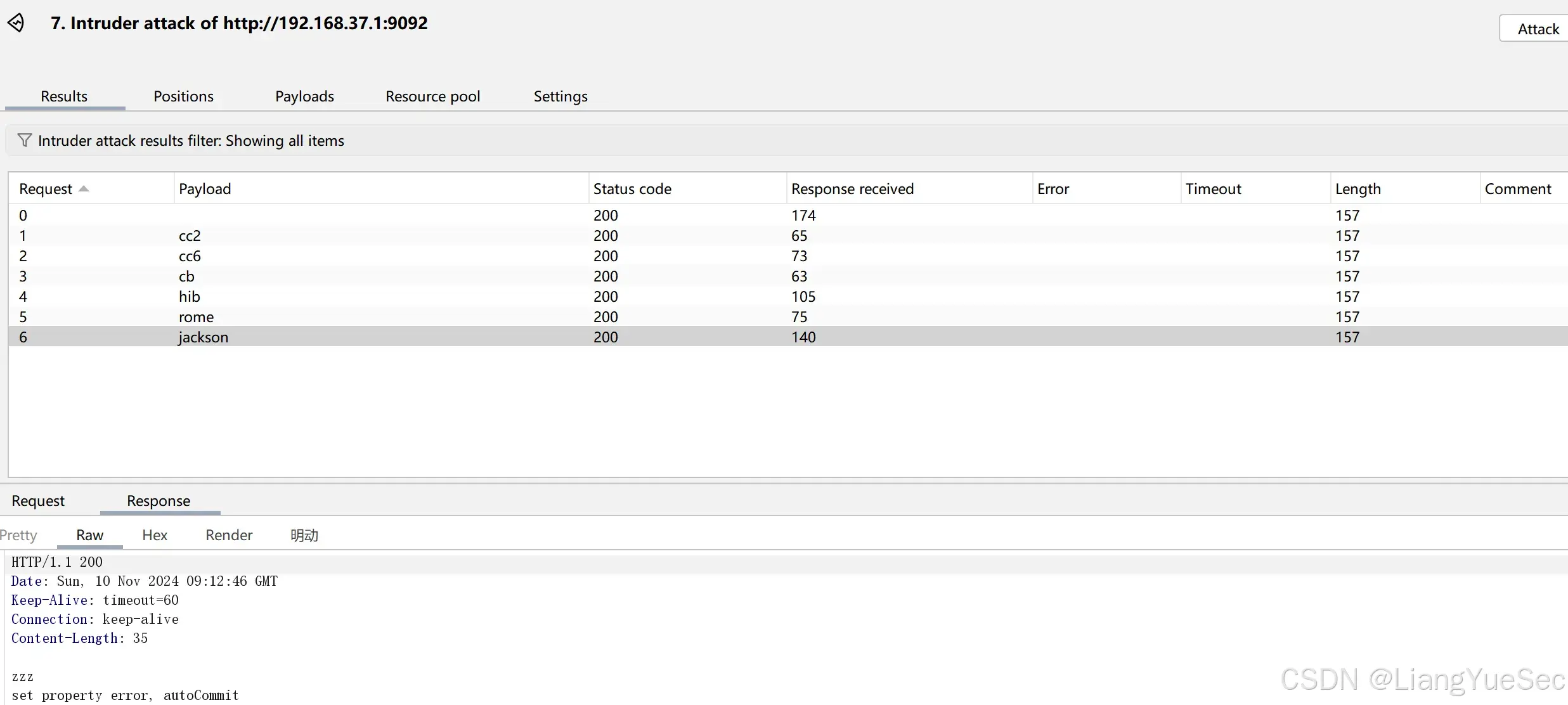The height and width of the screenshot is (705, 1568).
Task: Sort by Response received column
Action: click(852, 189)
